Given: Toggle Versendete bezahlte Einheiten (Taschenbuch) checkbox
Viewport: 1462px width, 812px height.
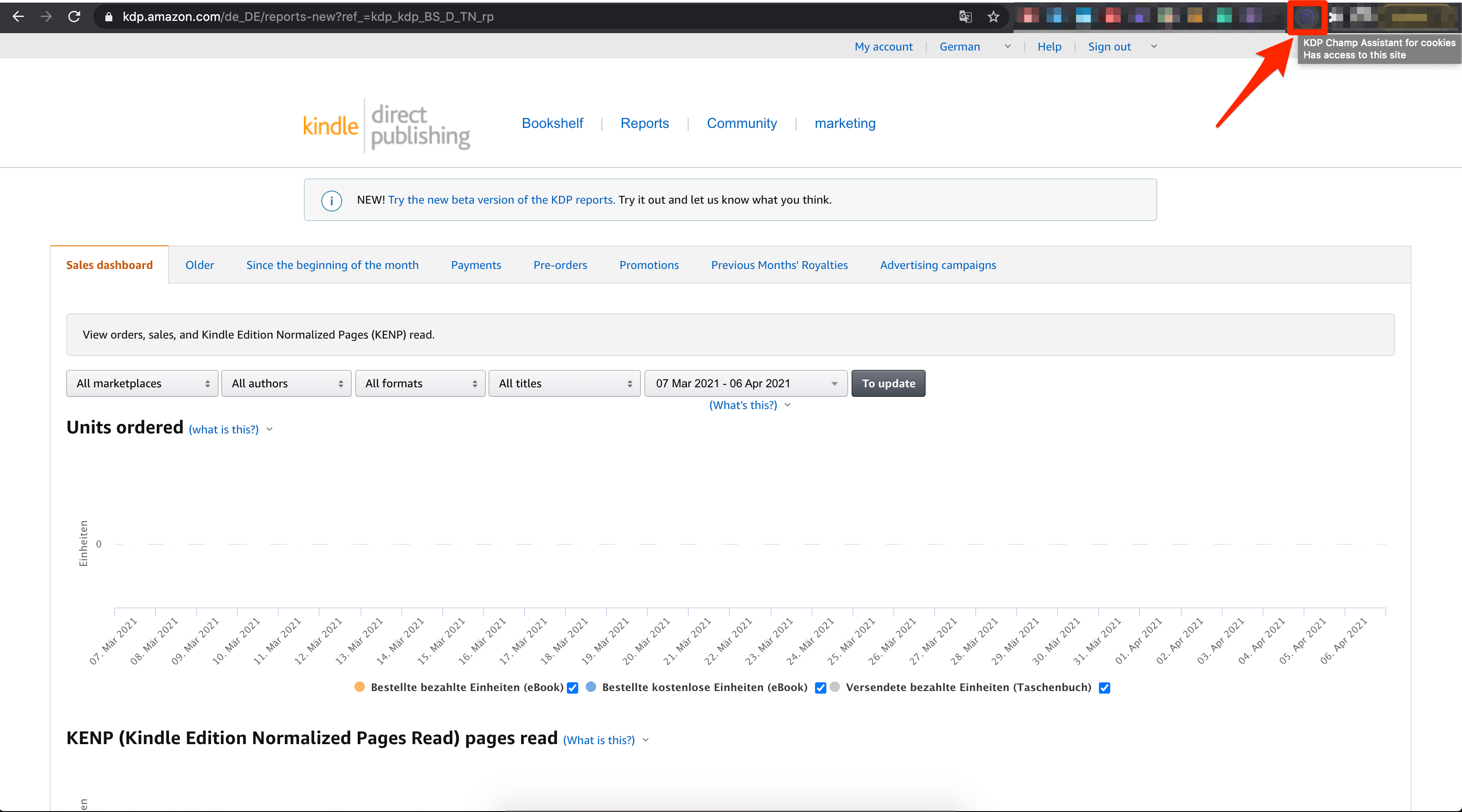Looking at the screenshot, I should [x=1105, y=688].
